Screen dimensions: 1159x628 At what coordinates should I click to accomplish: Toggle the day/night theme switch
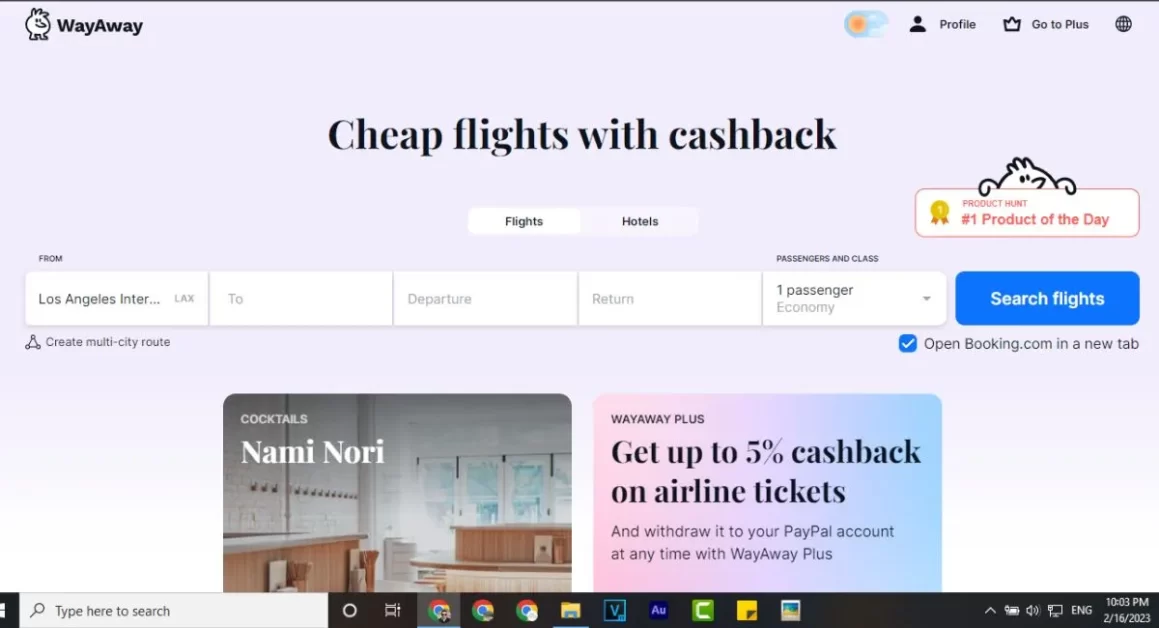click(866, 24)
